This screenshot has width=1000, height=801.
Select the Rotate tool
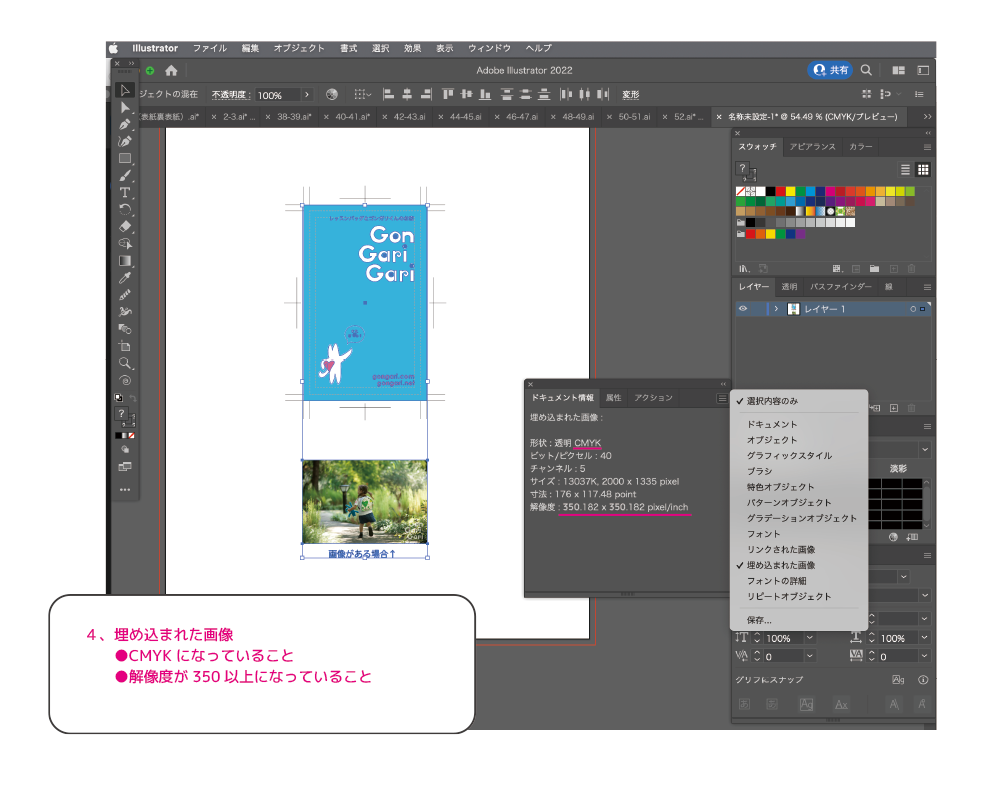point(125,209)
